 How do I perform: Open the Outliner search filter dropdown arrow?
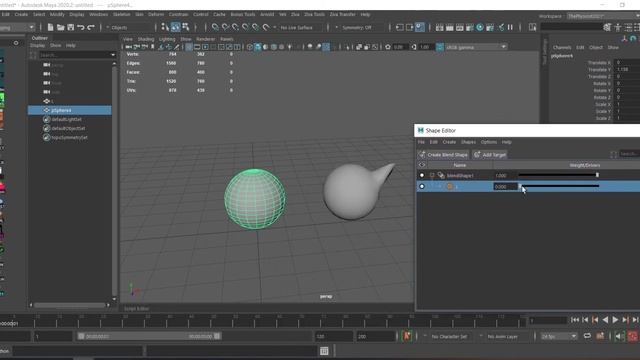point(113,55)
